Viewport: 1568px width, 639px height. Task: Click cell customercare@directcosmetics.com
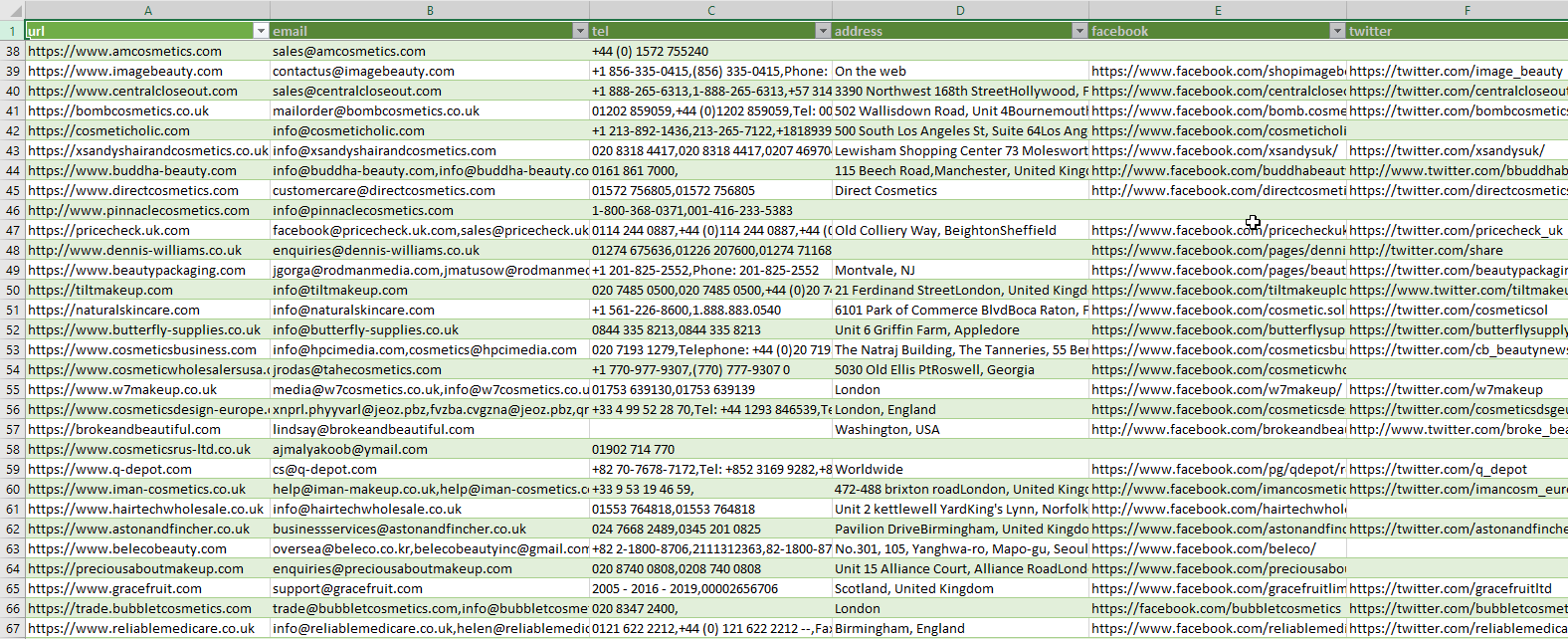(x=430, y=190)
